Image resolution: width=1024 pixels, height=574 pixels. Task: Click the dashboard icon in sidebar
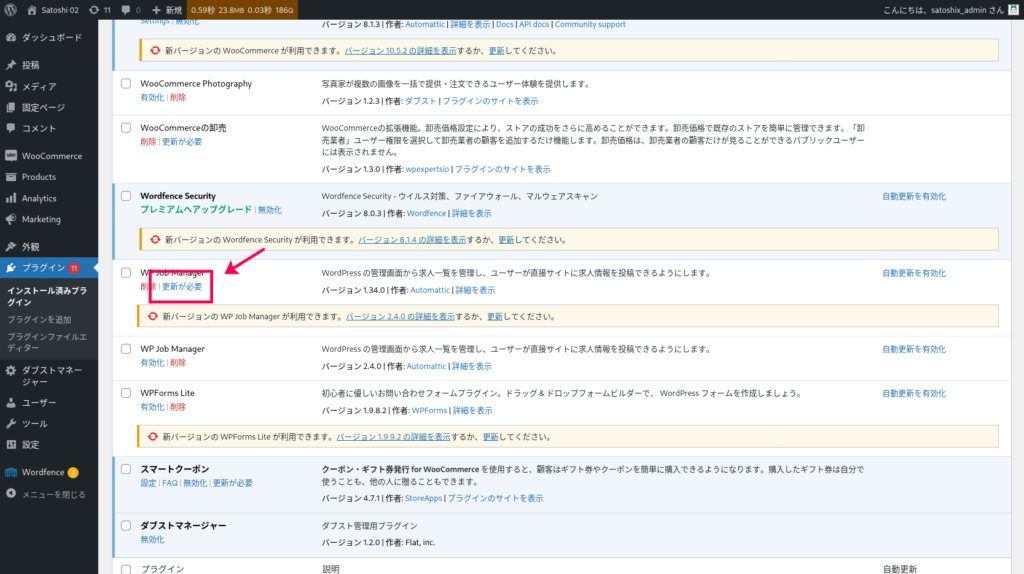(x=11, y=38)
